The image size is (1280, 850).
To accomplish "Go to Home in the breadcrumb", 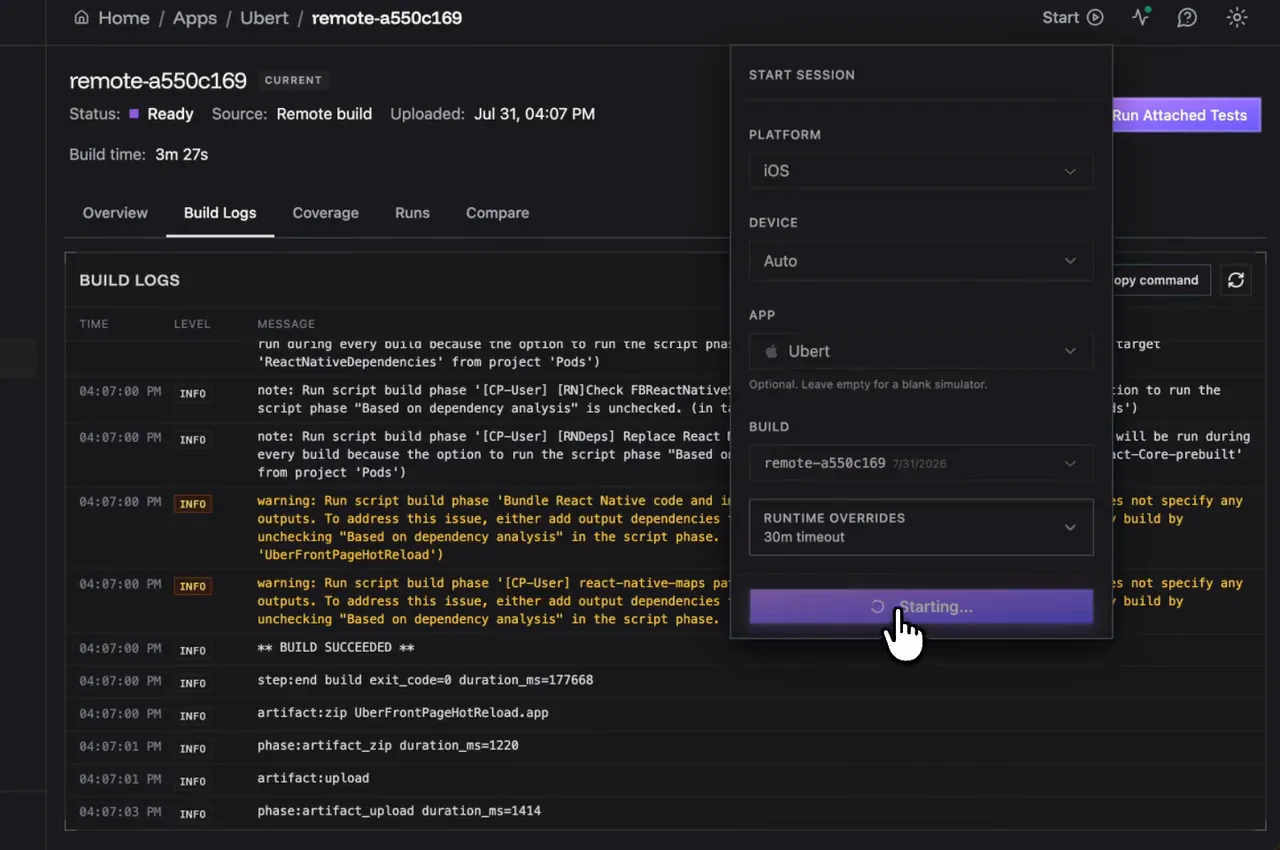I will click(125, 18).
